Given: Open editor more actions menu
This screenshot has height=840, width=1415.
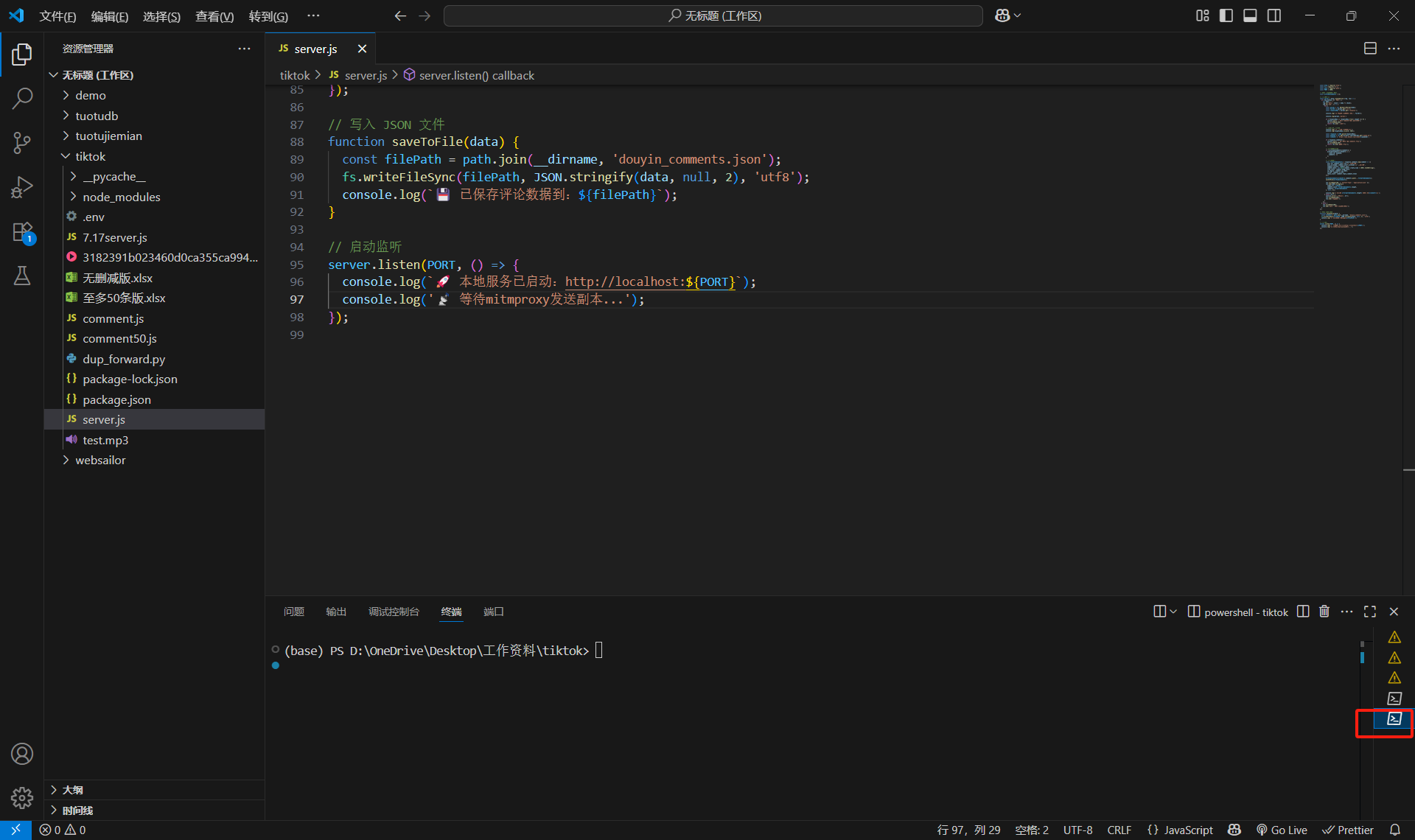Looking at the screenshot, I should pyautogui.click(x=1394, y=48).
